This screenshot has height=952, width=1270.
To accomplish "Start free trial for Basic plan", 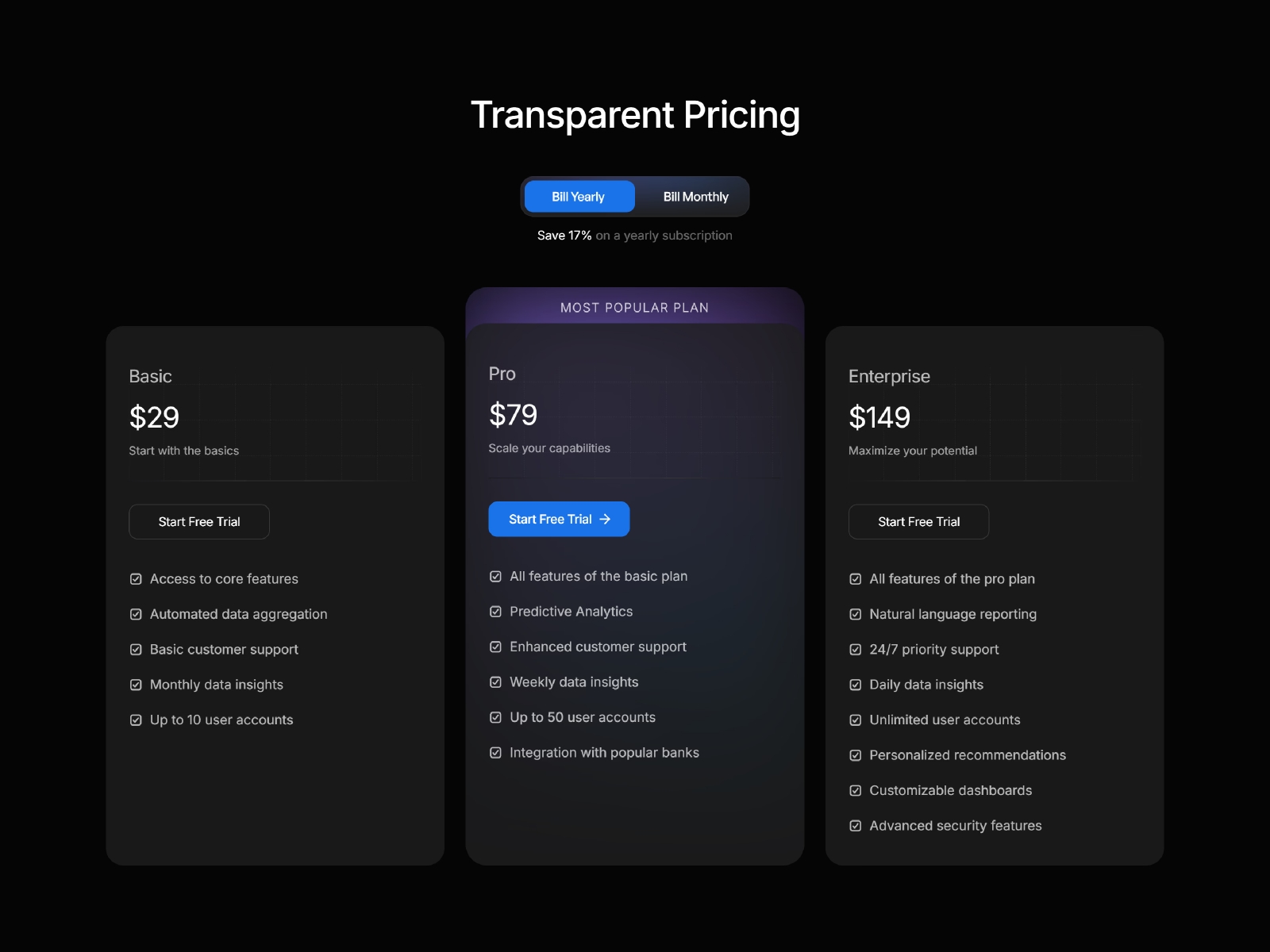I will click(x=199, y=522).
